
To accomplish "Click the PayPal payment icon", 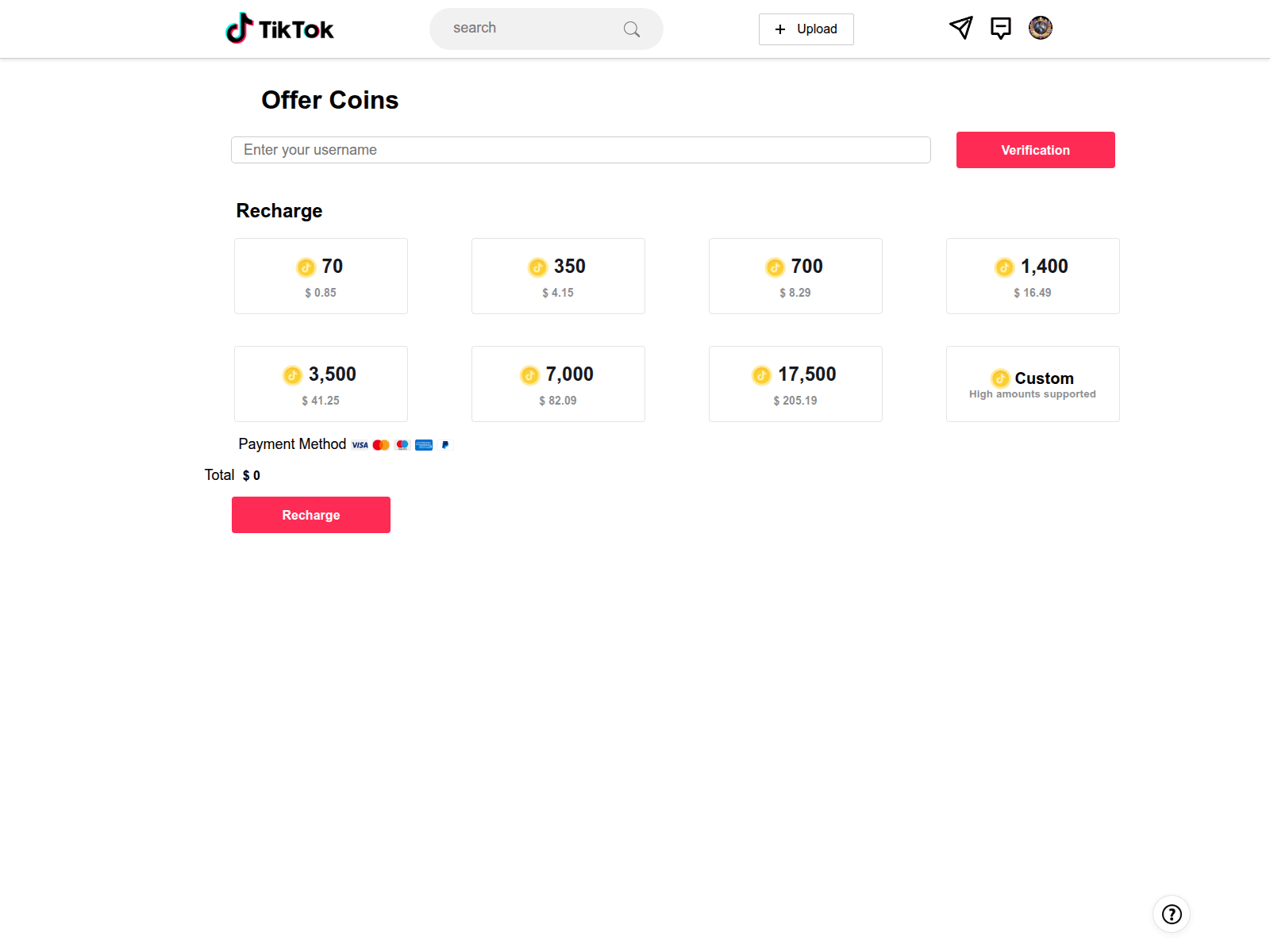I will (445, 445).
